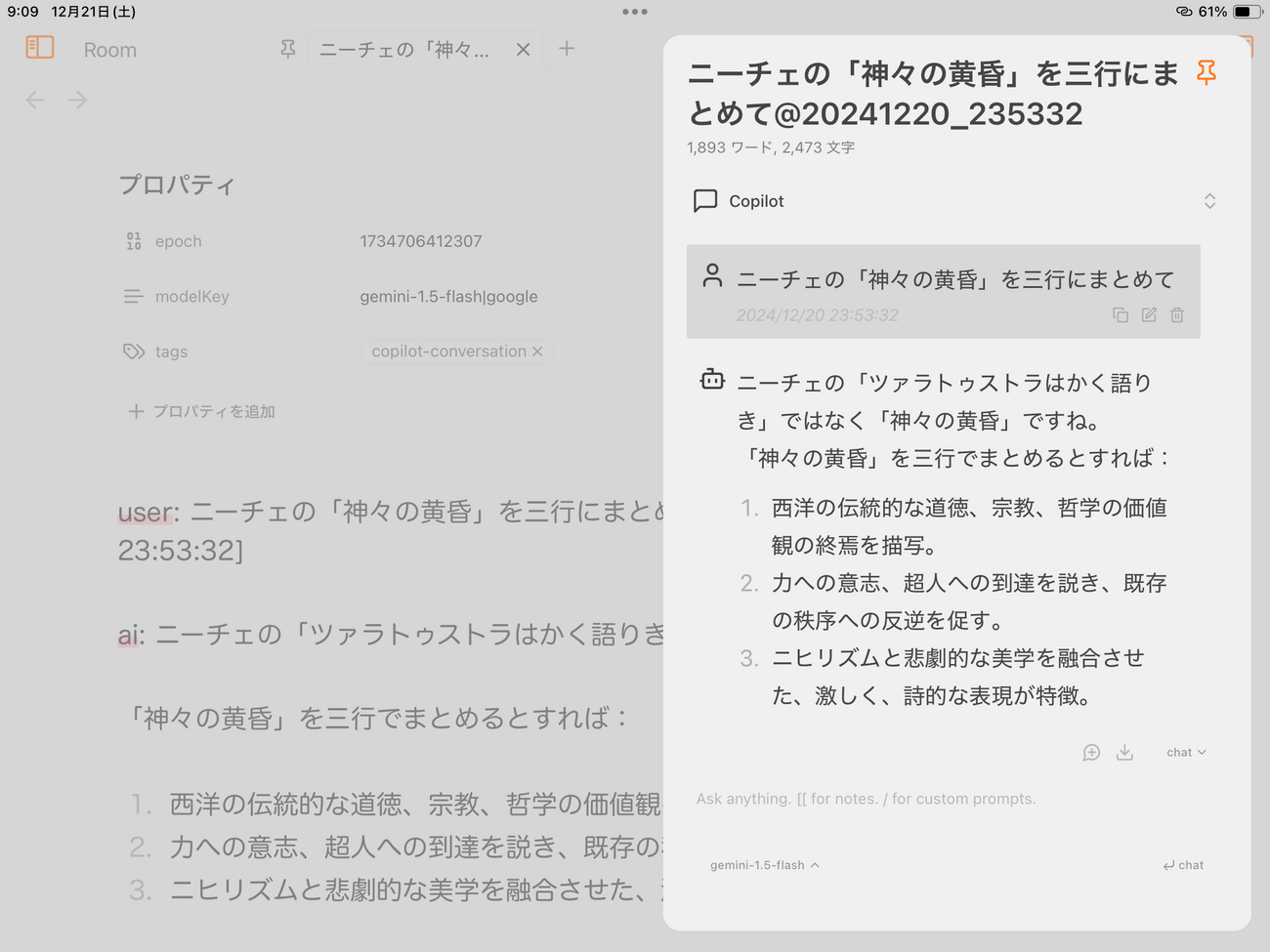Click the Copilot chat bubble icon
Screen dimensions: 1270x952
click(705, 201)
